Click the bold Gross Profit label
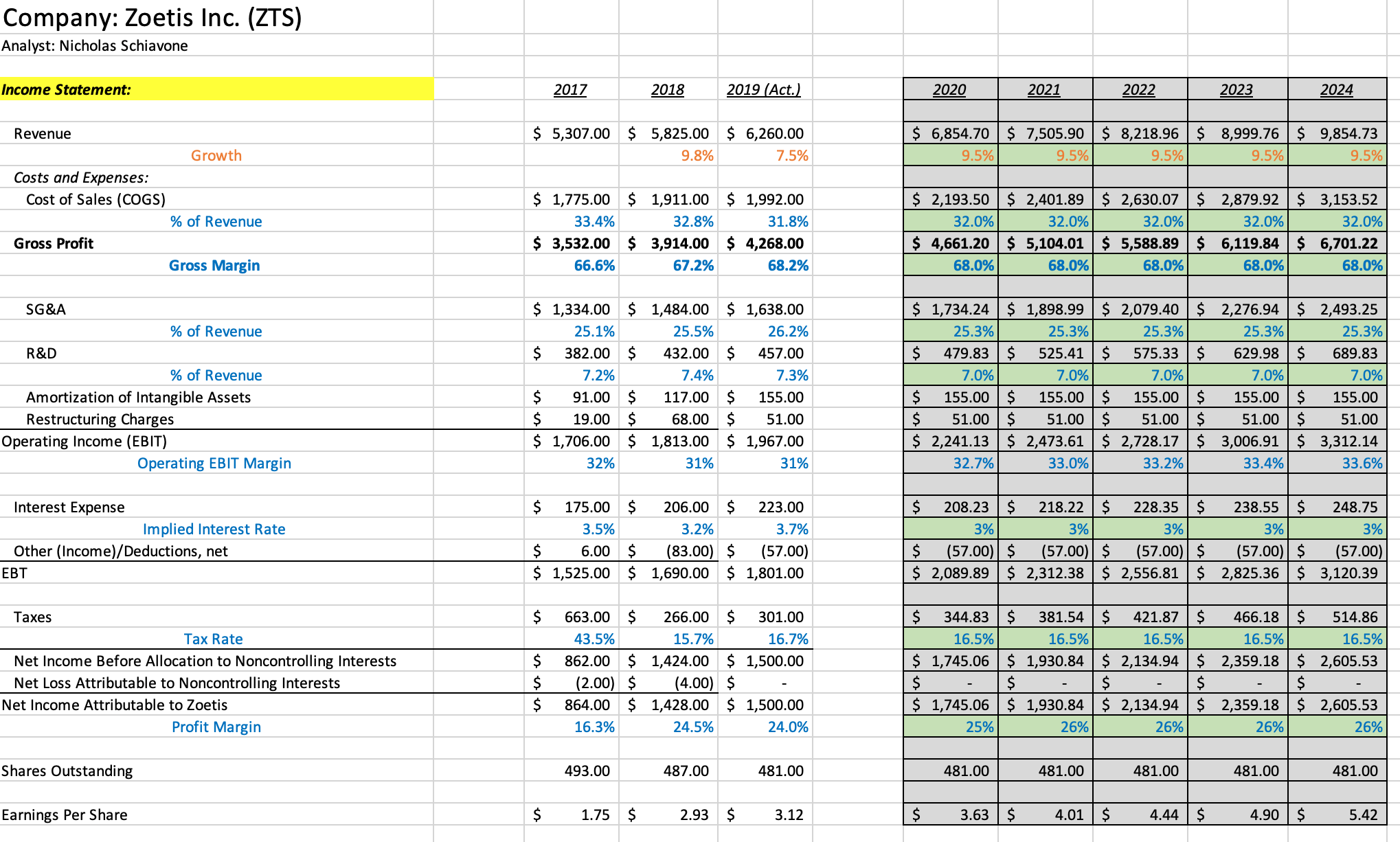Screen dimensions: 1400x842 (x=54, y=244)
